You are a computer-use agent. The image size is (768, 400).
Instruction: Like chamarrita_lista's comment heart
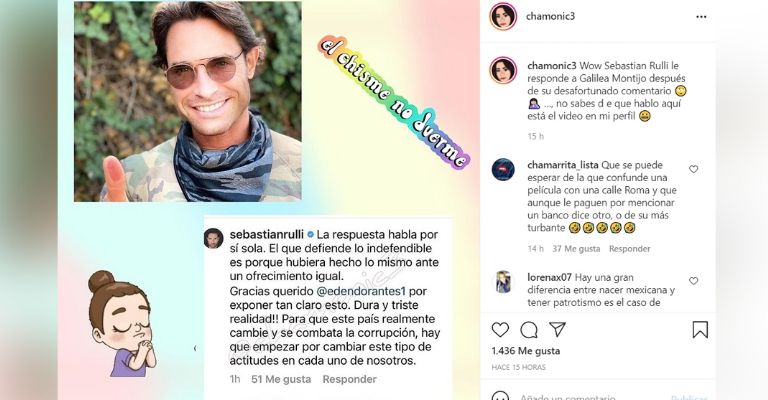pos(694,169)
